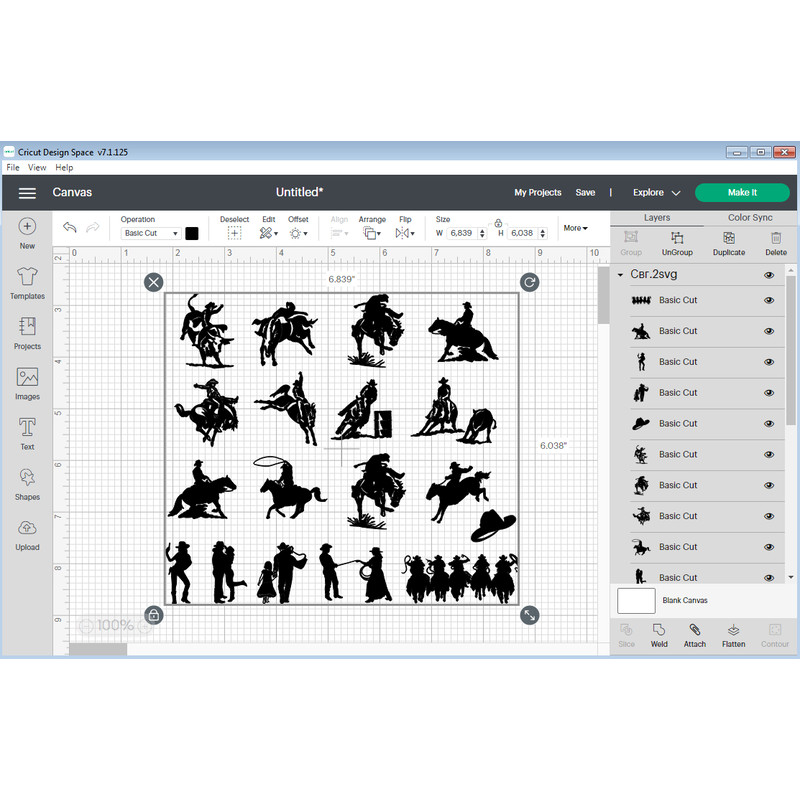This screenshot has height=800, width=800.
Task: Hide the first Basic Cut layer
Action: pos(769,300)
